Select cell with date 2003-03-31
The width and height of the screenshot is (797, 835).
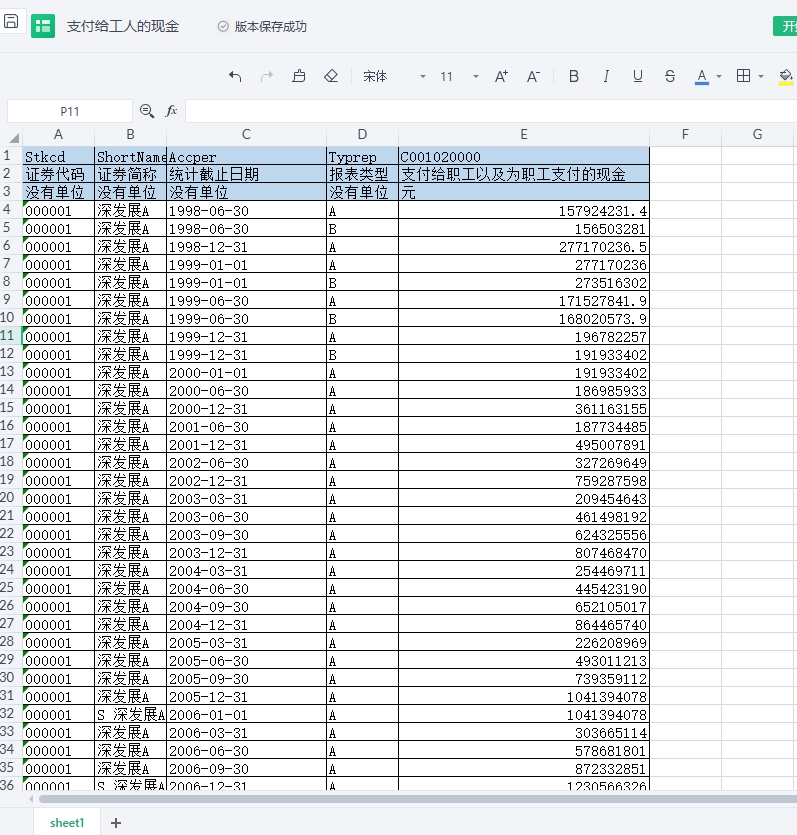pos(246,498)
